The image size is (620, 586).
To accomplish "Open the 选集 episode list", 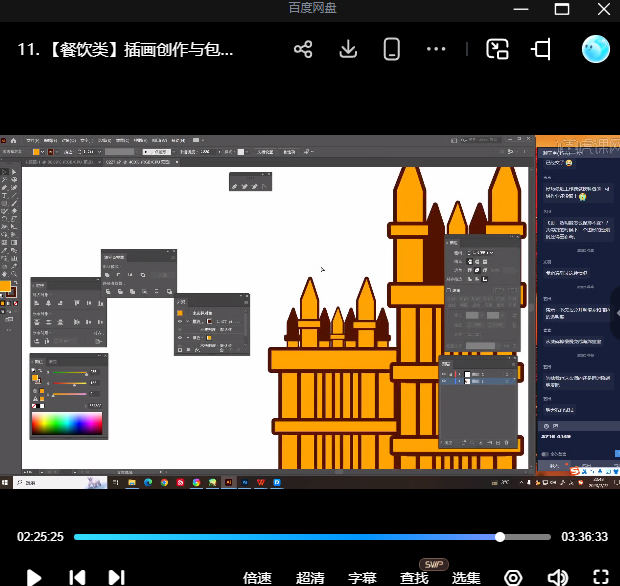I will point(466,577).
